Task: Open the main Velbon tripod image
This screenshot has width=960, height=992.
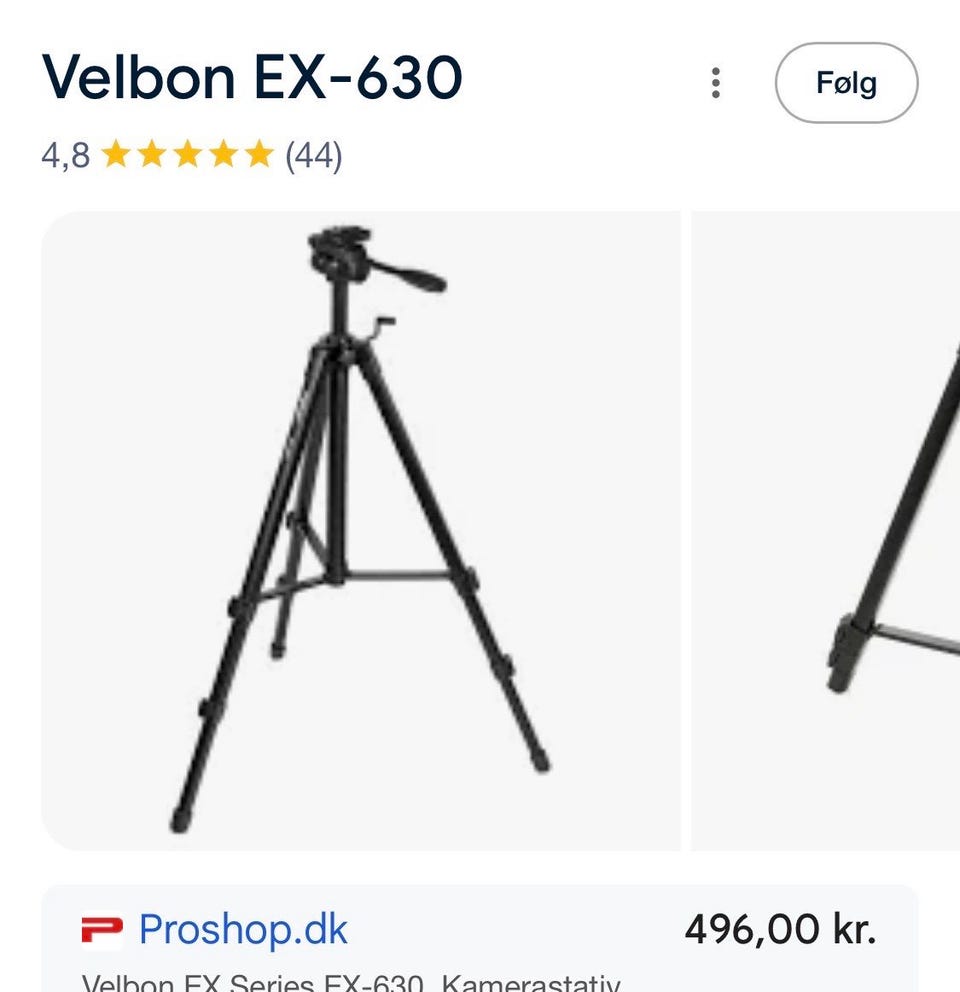Action: click(361, 531)
